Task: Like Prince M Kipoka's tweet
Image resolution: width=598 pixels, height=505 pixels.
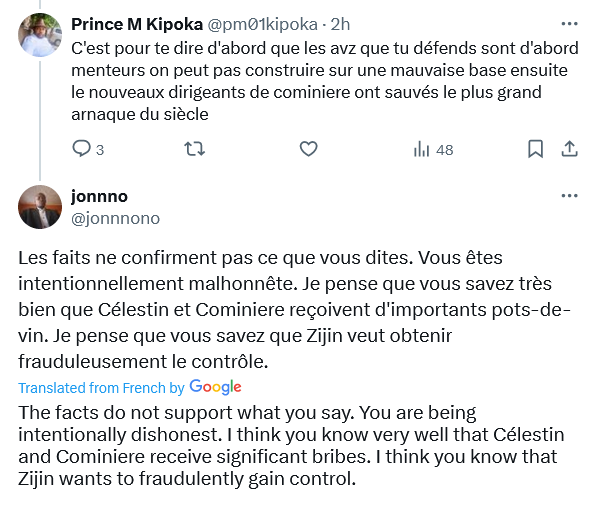Action: click(x=308, y=149)
